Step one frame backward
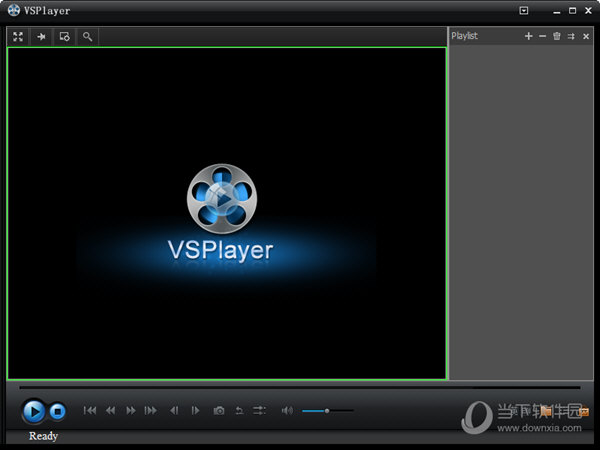 pyautogui.click(x=174, y=410)
